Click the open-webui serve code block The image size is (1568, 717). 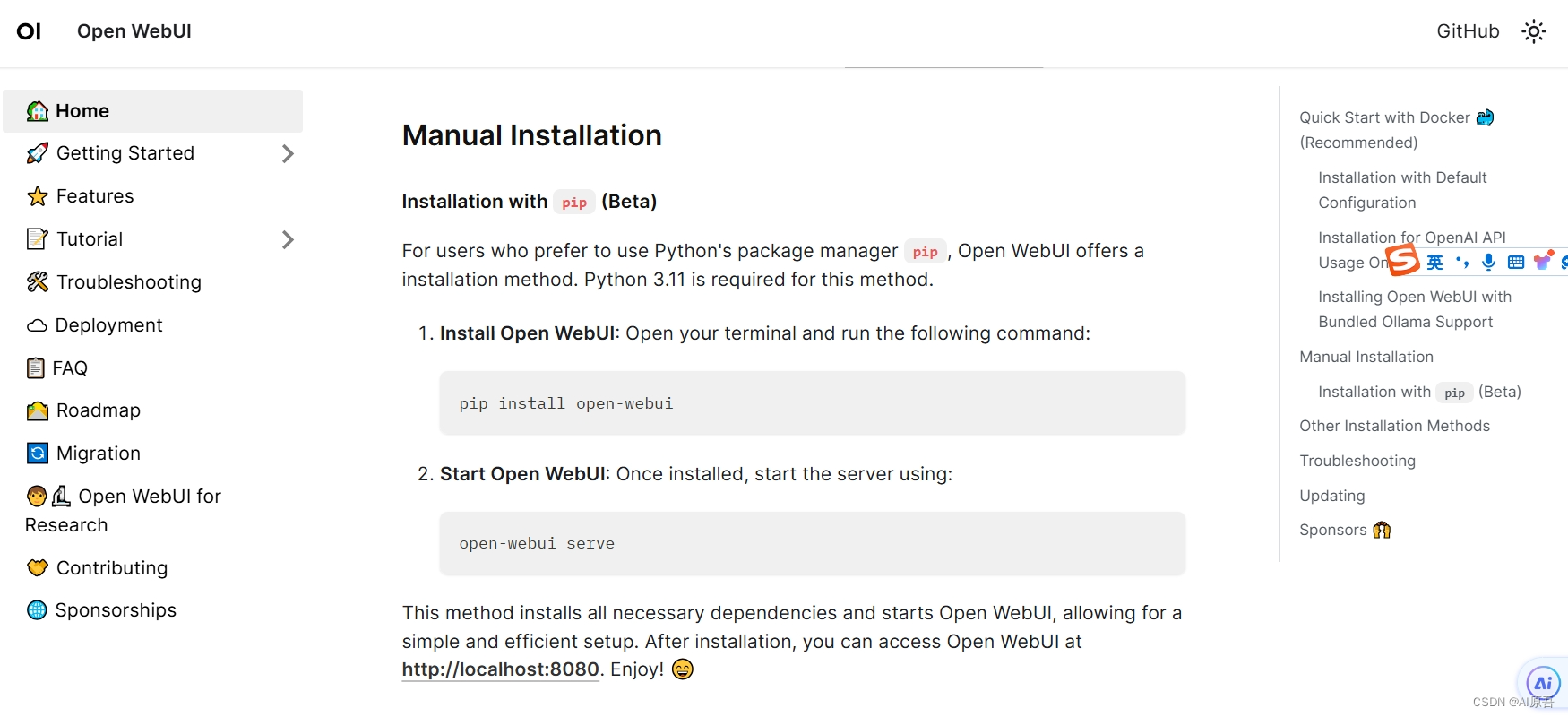point(812,543)
